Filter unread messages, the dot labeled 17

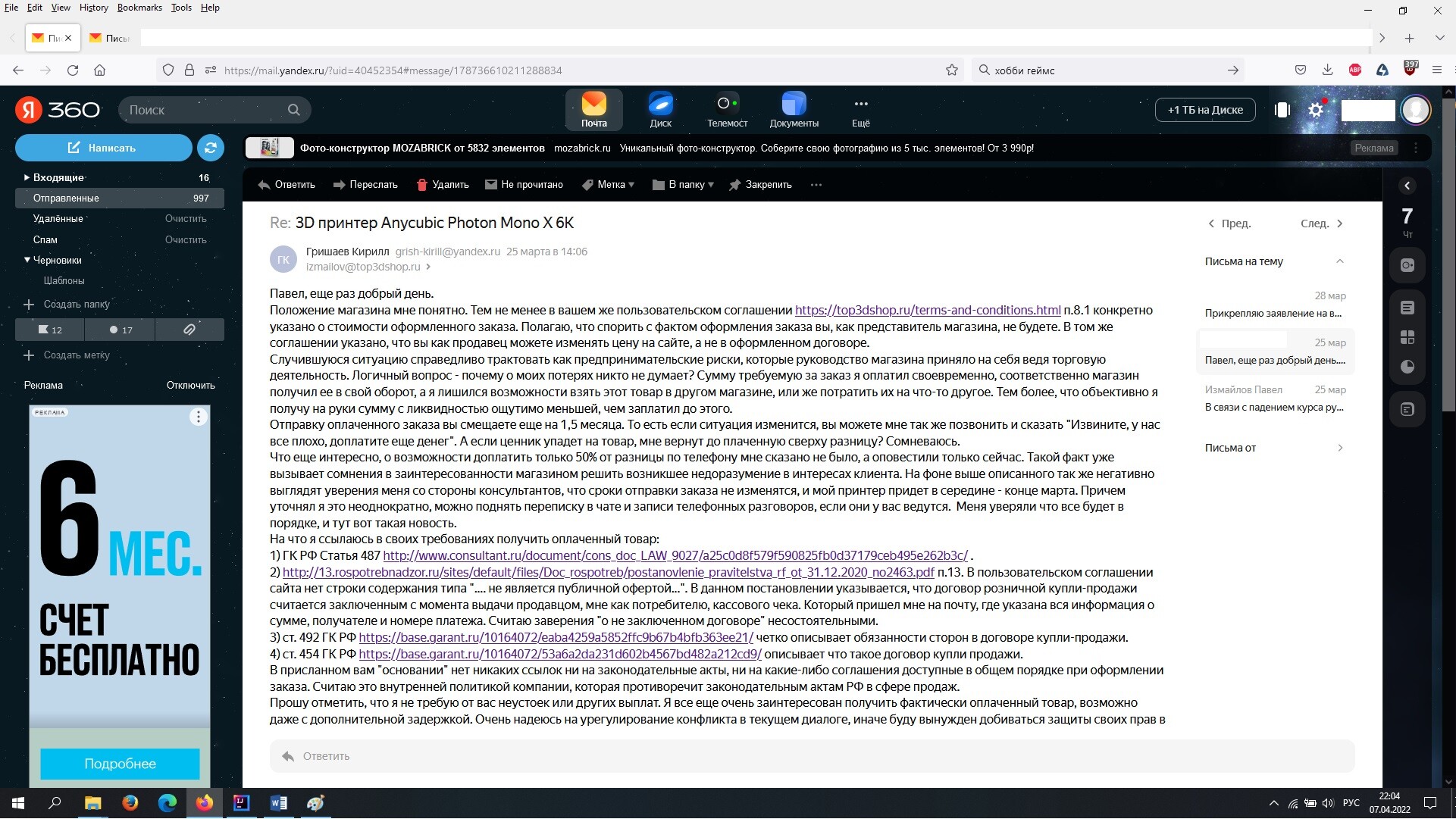click(x=120, y=330)
